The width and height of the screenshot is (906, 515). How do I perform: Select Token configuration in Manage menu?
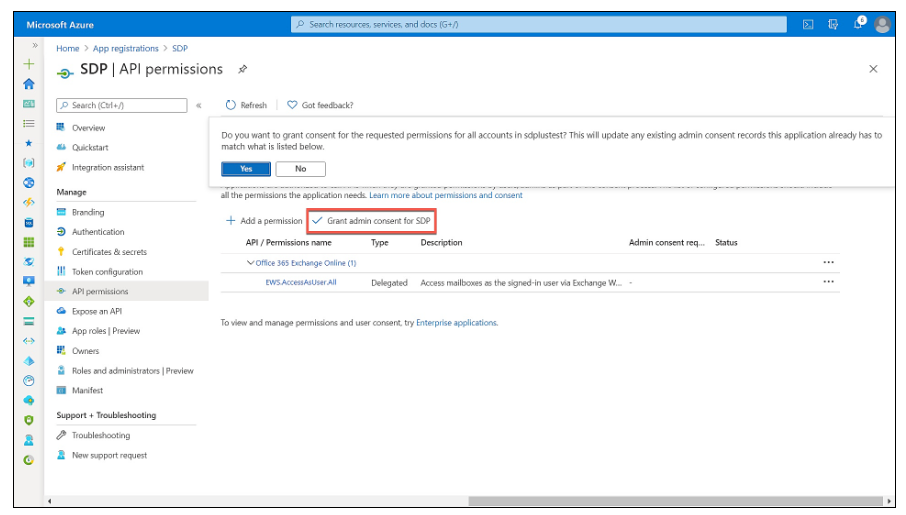pos(106,272)
